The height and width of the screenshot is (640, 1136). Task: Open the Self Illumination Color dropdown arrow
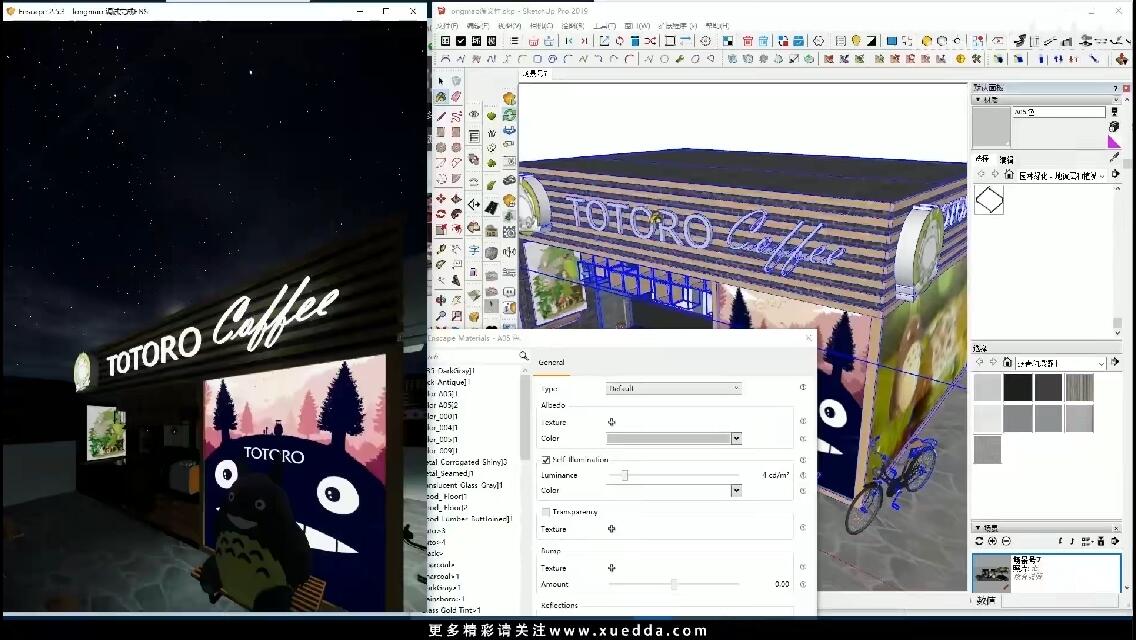tap(736, 491)
